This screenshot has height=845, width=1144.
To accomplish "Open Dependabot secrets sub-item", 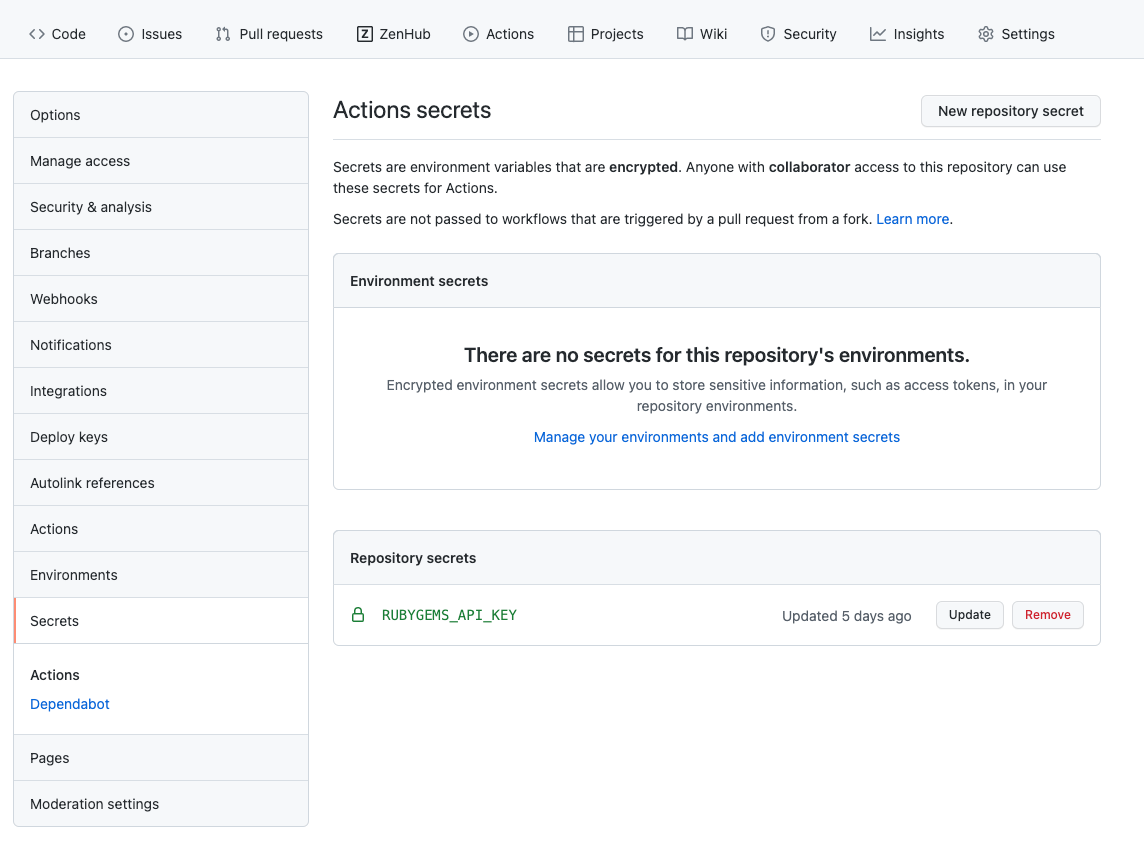I will point(70,704).
